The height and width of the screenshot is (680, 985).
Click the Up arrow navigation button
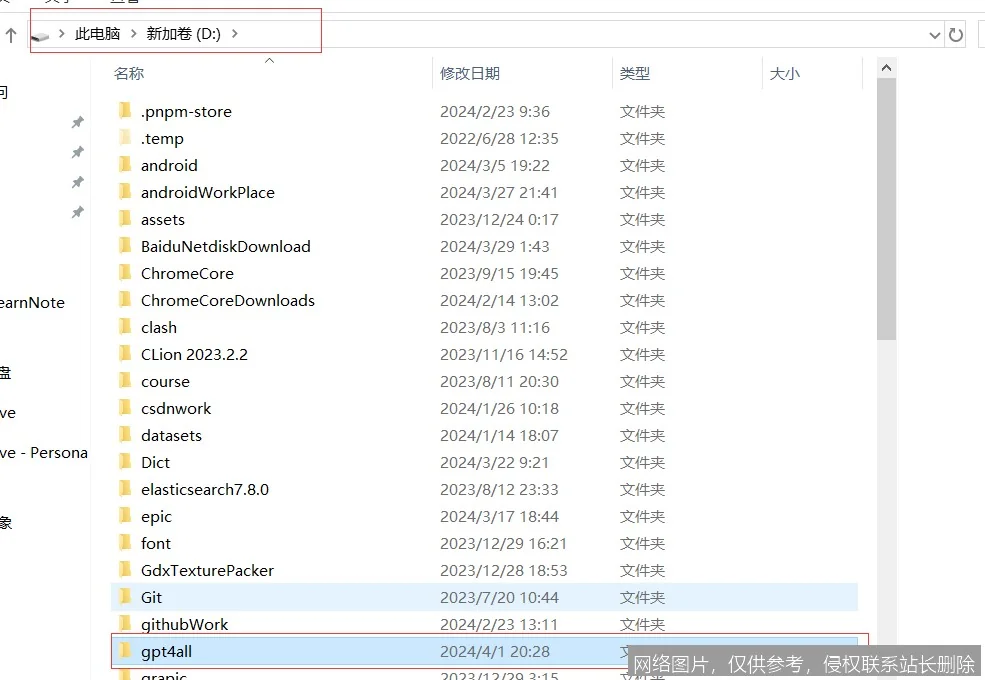(11, 35)
